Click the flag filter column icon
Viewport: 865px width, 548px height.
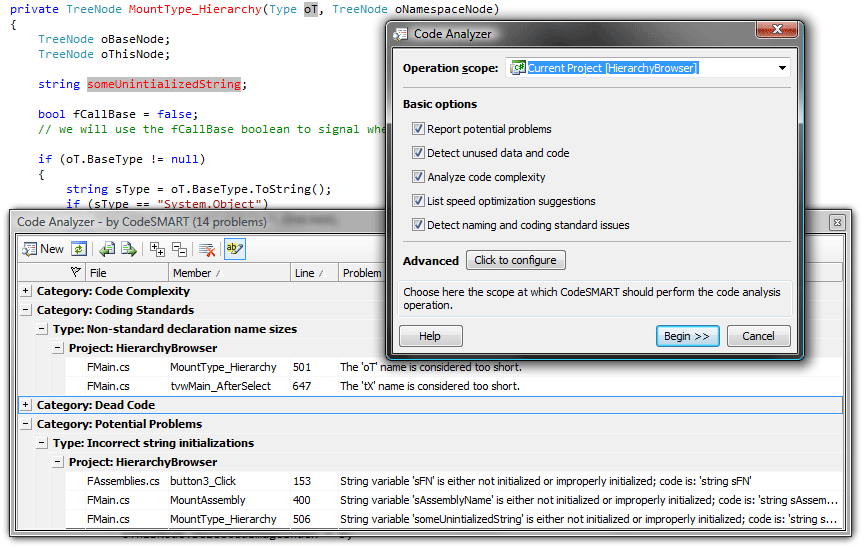point(76,272)
